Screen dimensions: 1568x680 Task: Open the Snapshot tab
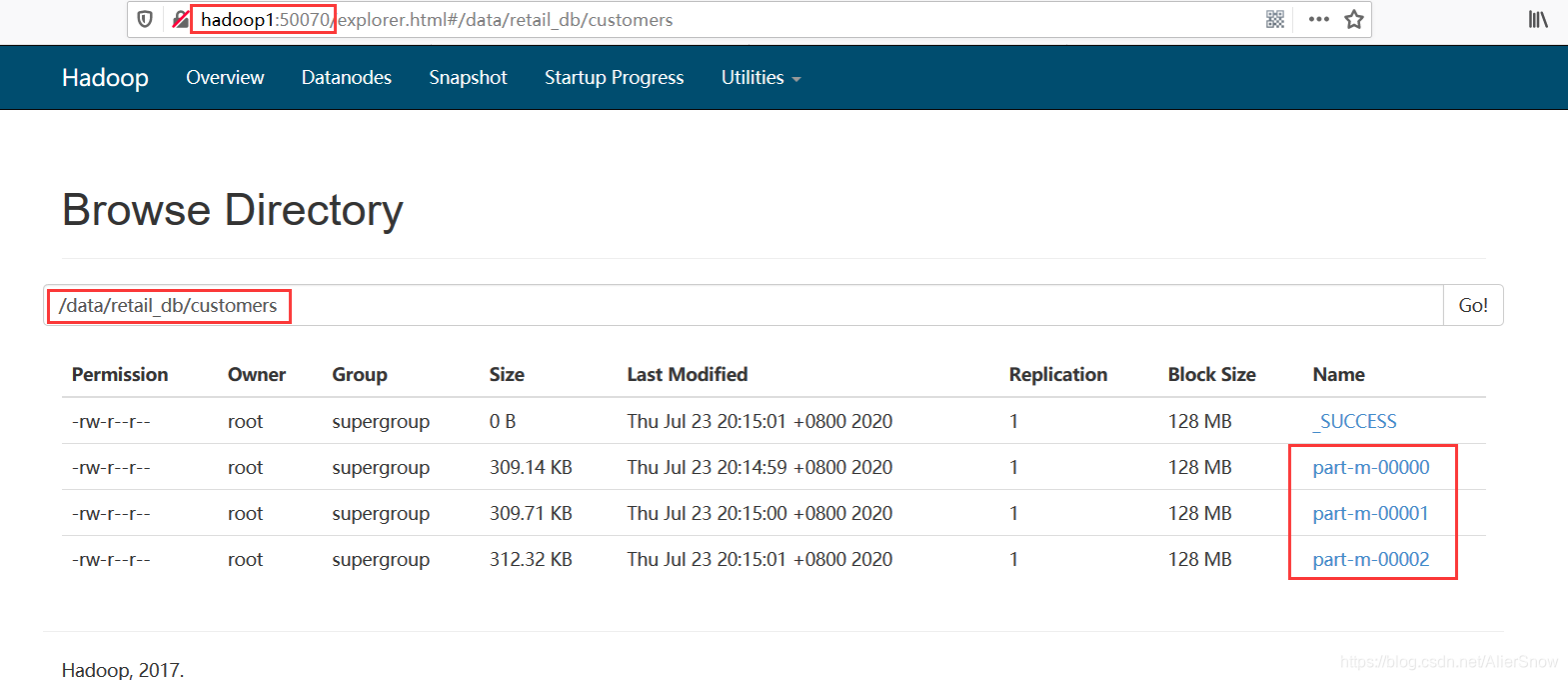(468, 77)
